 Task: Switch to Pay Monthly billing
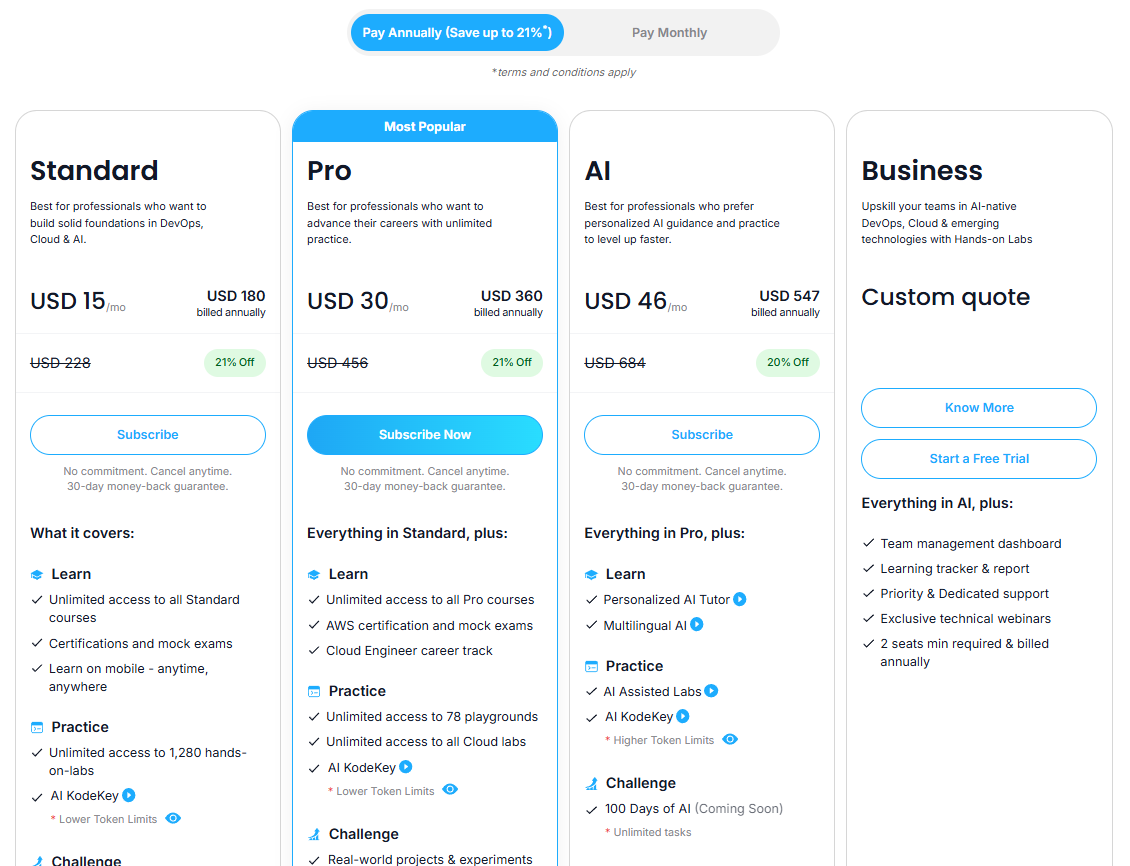pyautogui.click(x=669, y=32)
